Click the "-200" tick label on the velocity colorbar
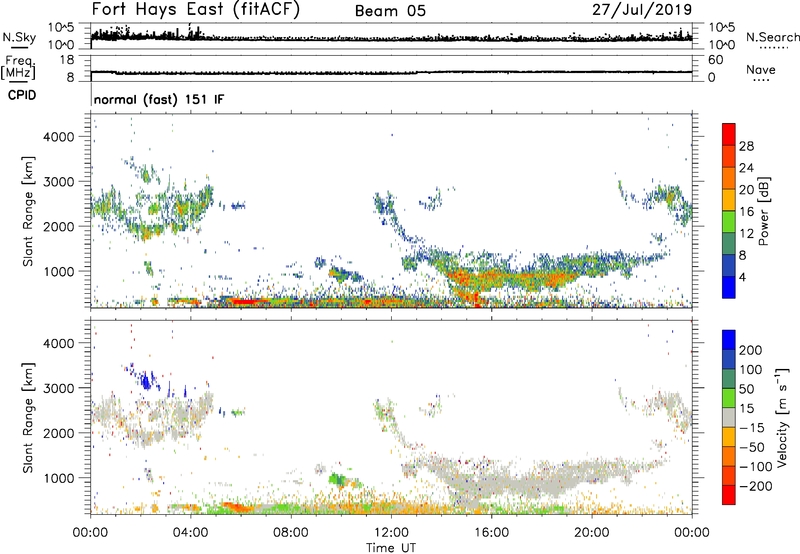Image resolution: width=800 pixels, height=554 pixels. point(756,486)
